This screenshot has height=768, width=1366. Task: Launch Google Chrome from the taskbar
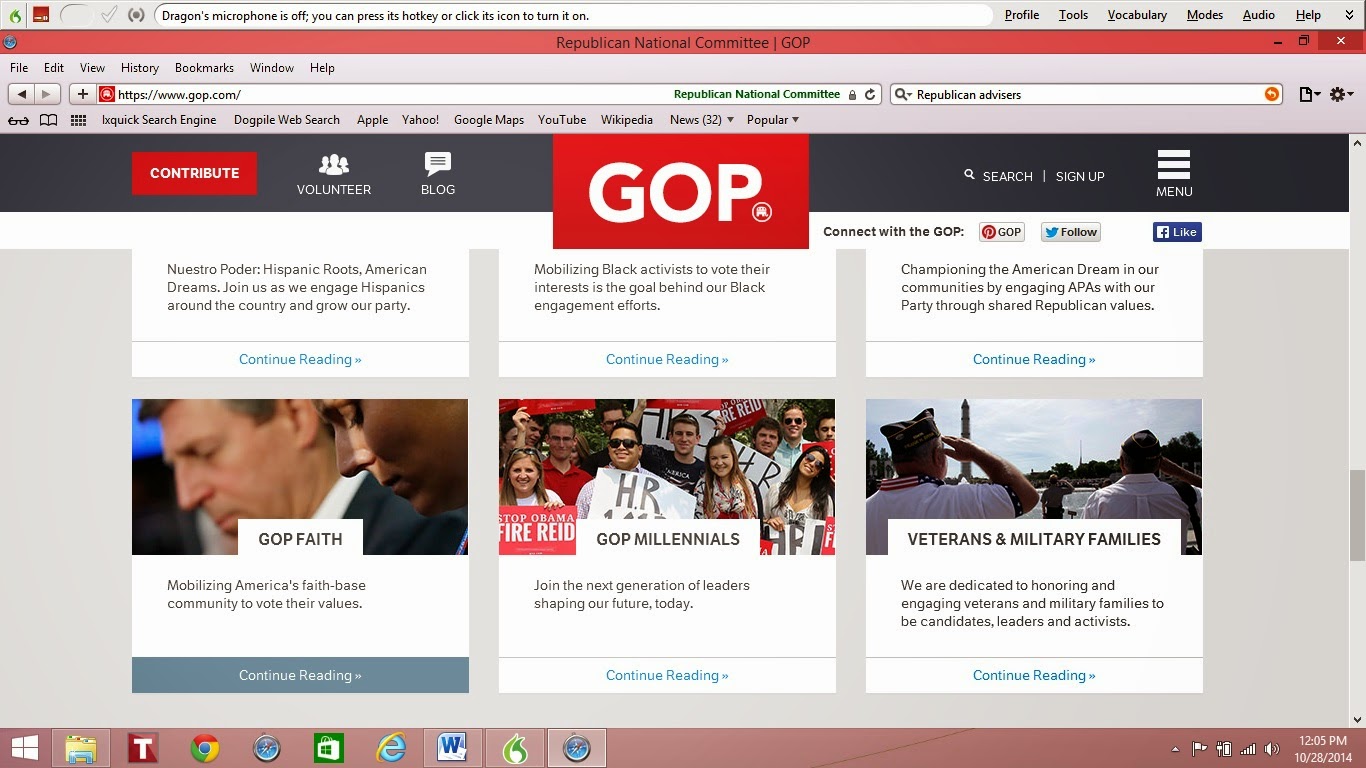pyautogui.click(x=205, y=748)
